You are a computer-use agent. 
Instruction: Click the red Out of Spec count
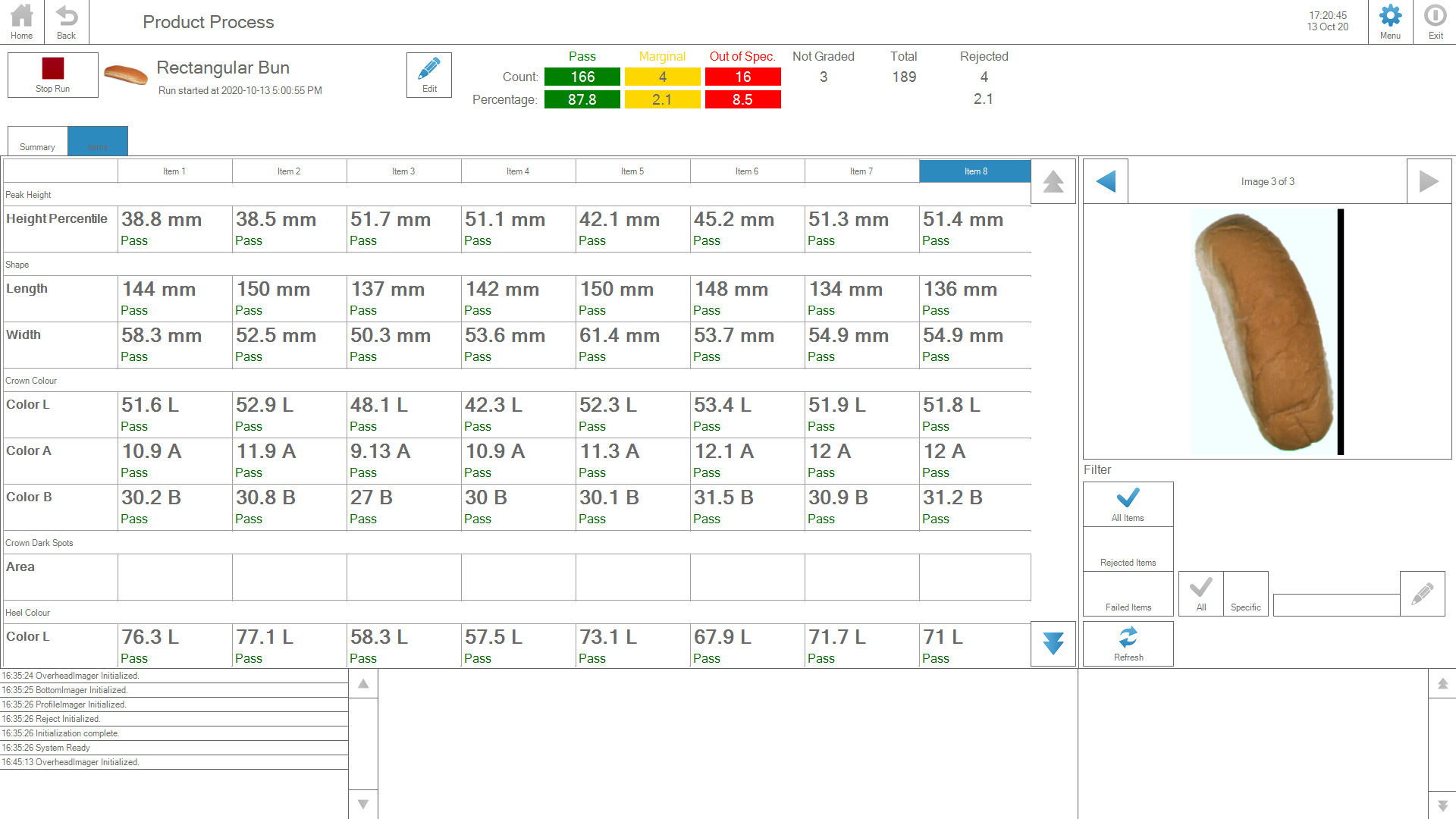(742, 77)
